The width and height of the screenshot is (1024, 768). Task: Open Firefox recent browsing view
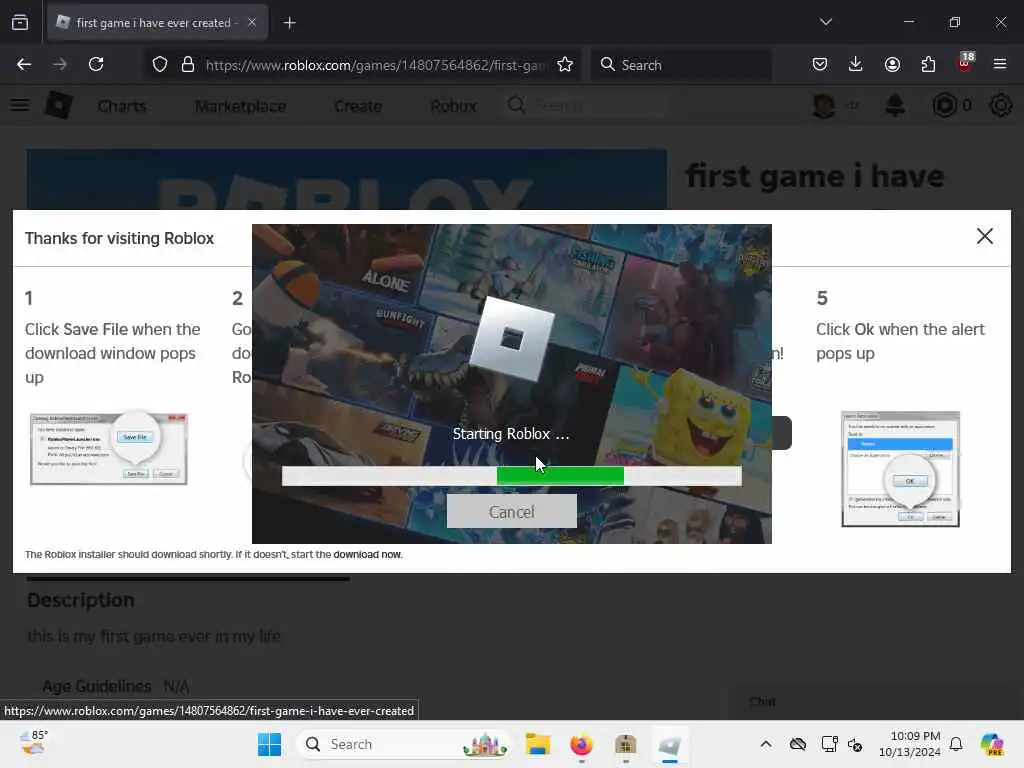(20, 22)
